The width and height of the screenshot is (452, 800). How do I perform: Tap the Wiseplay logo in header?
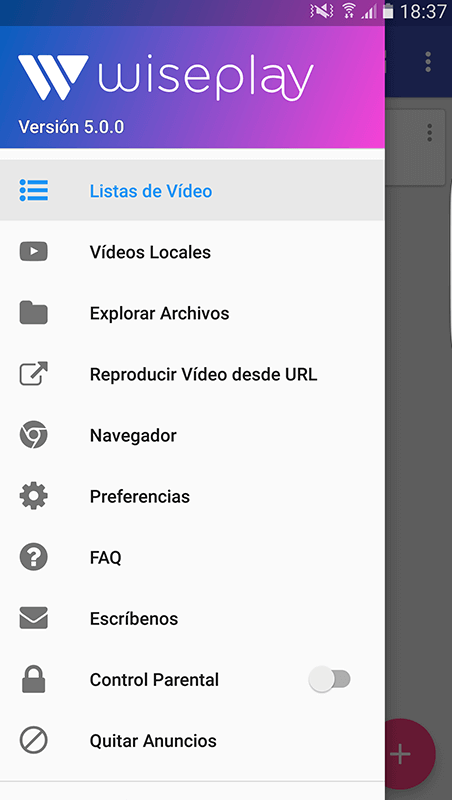(166, 78)
